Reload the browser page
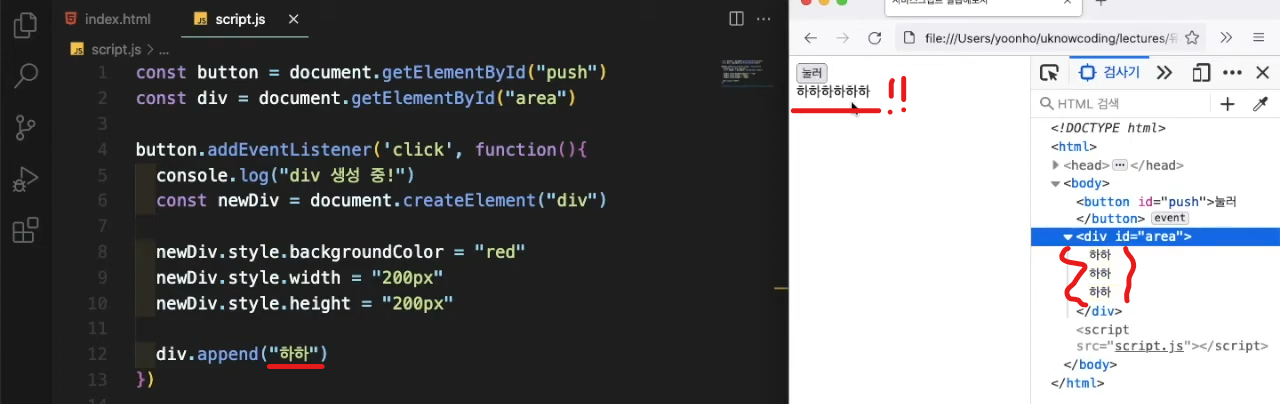 874,38
